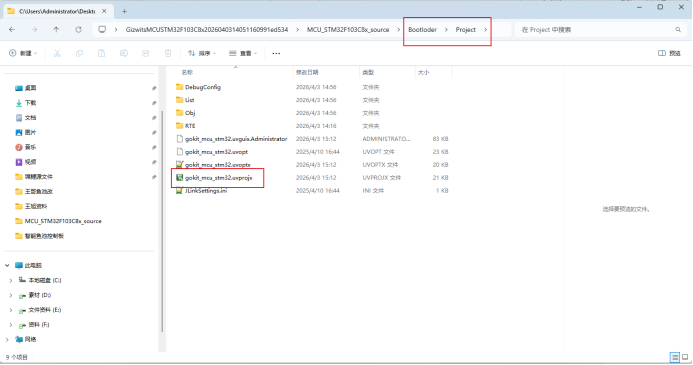
Task: Go back to the previous folder
Action: point(12,30)
